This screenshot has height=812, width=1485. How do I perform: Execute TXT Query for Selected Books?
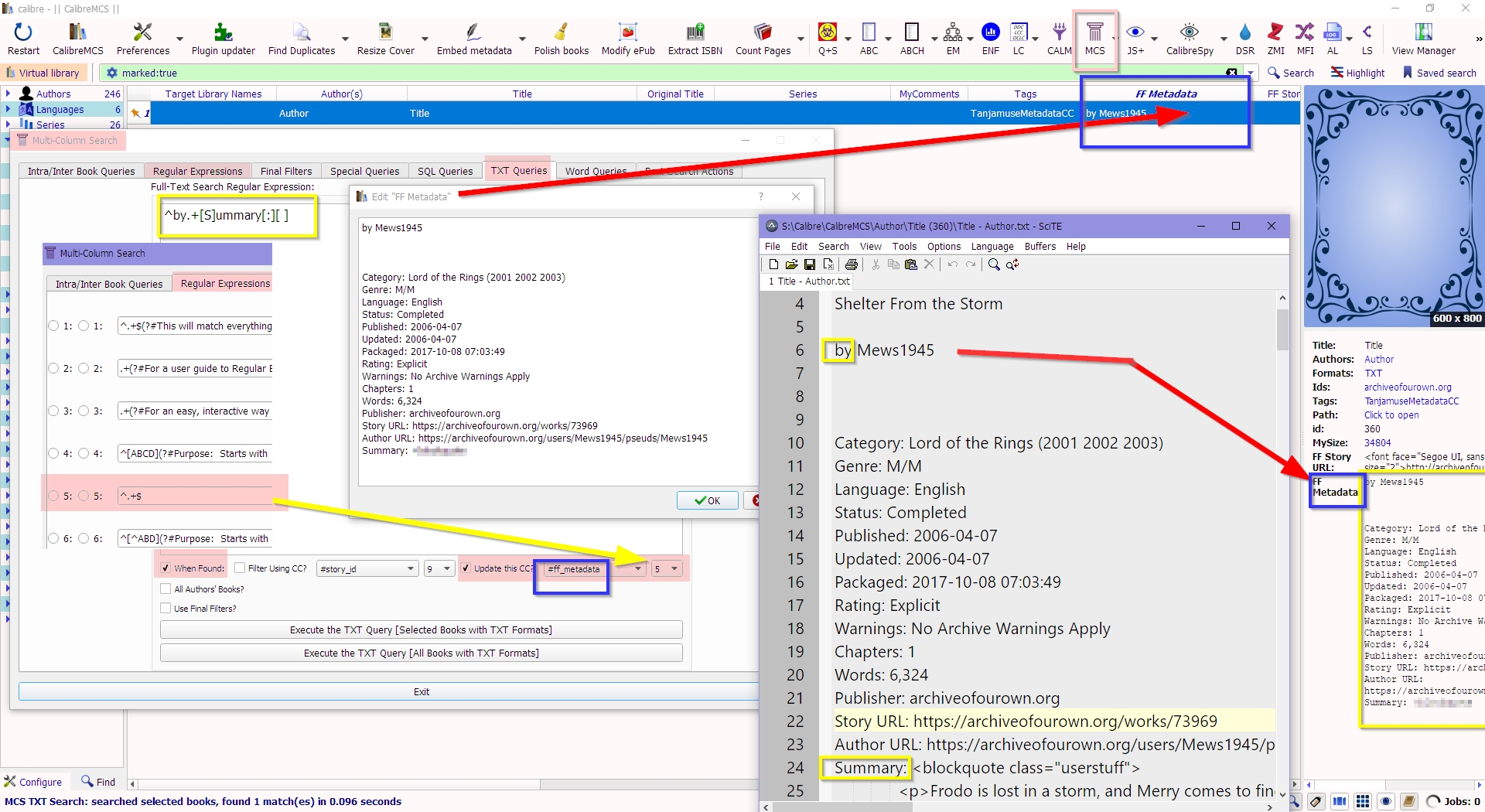pos(421,630)
